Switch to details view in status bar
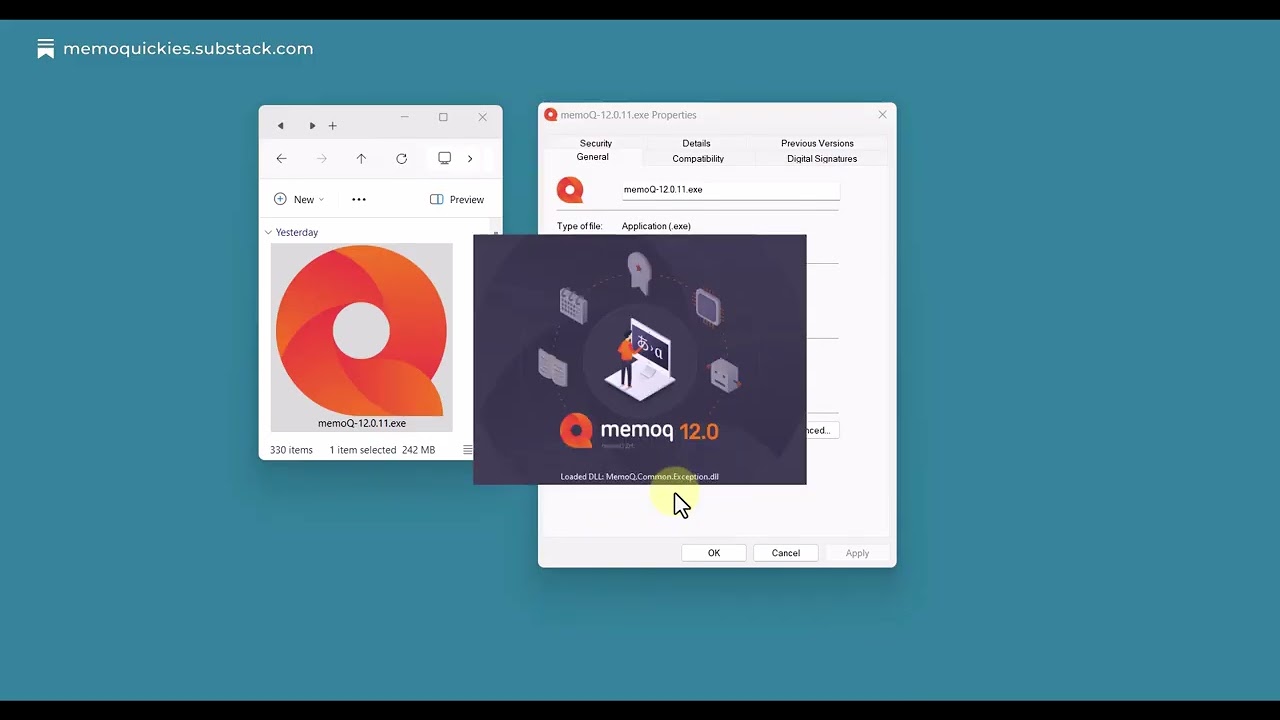The width and height of the screenshot is (1280, 720). 467,450
